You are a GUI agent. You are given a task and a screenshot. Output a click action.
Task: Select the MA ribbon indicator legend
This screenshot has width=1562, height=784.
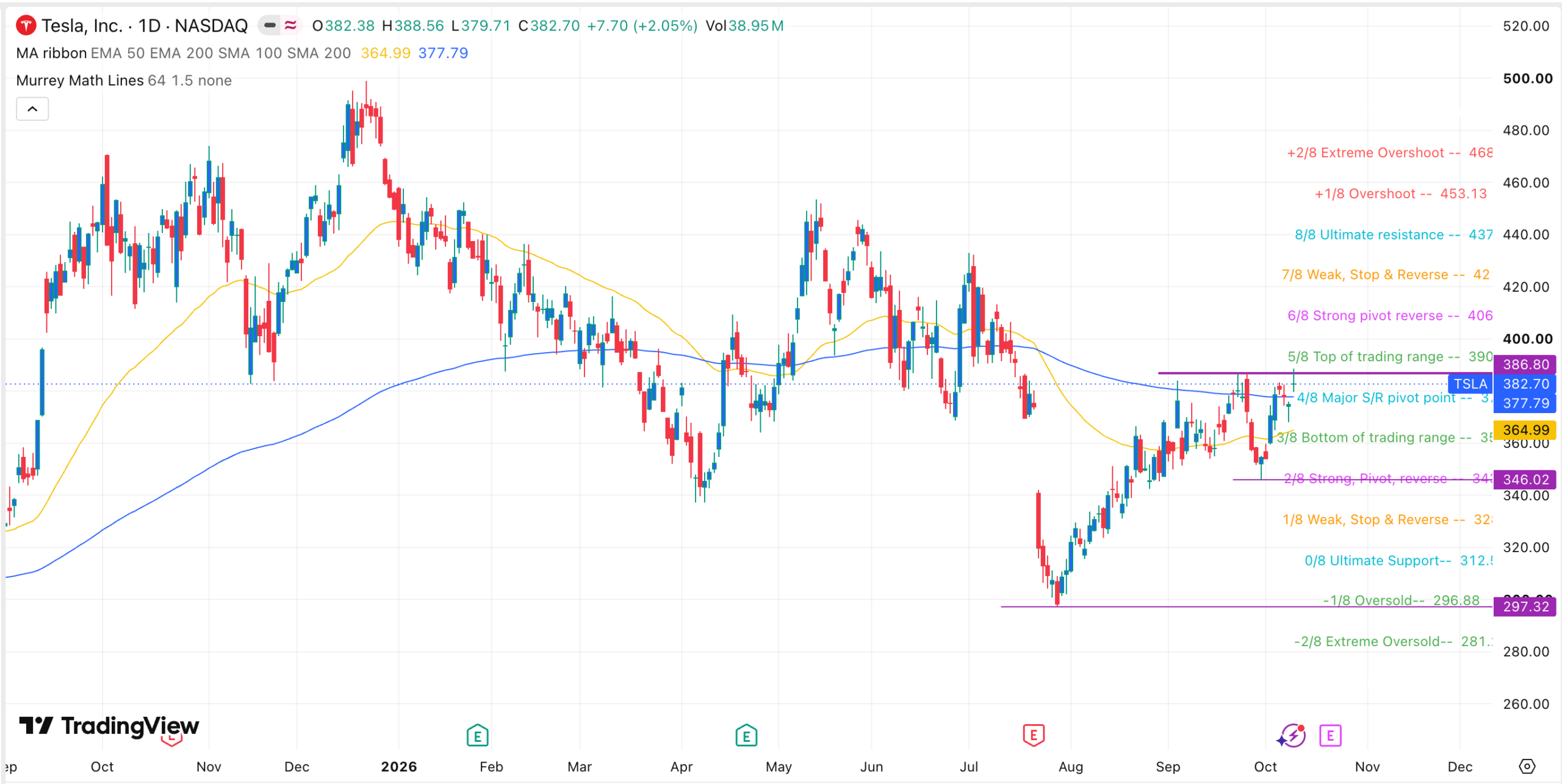point(51,53)
